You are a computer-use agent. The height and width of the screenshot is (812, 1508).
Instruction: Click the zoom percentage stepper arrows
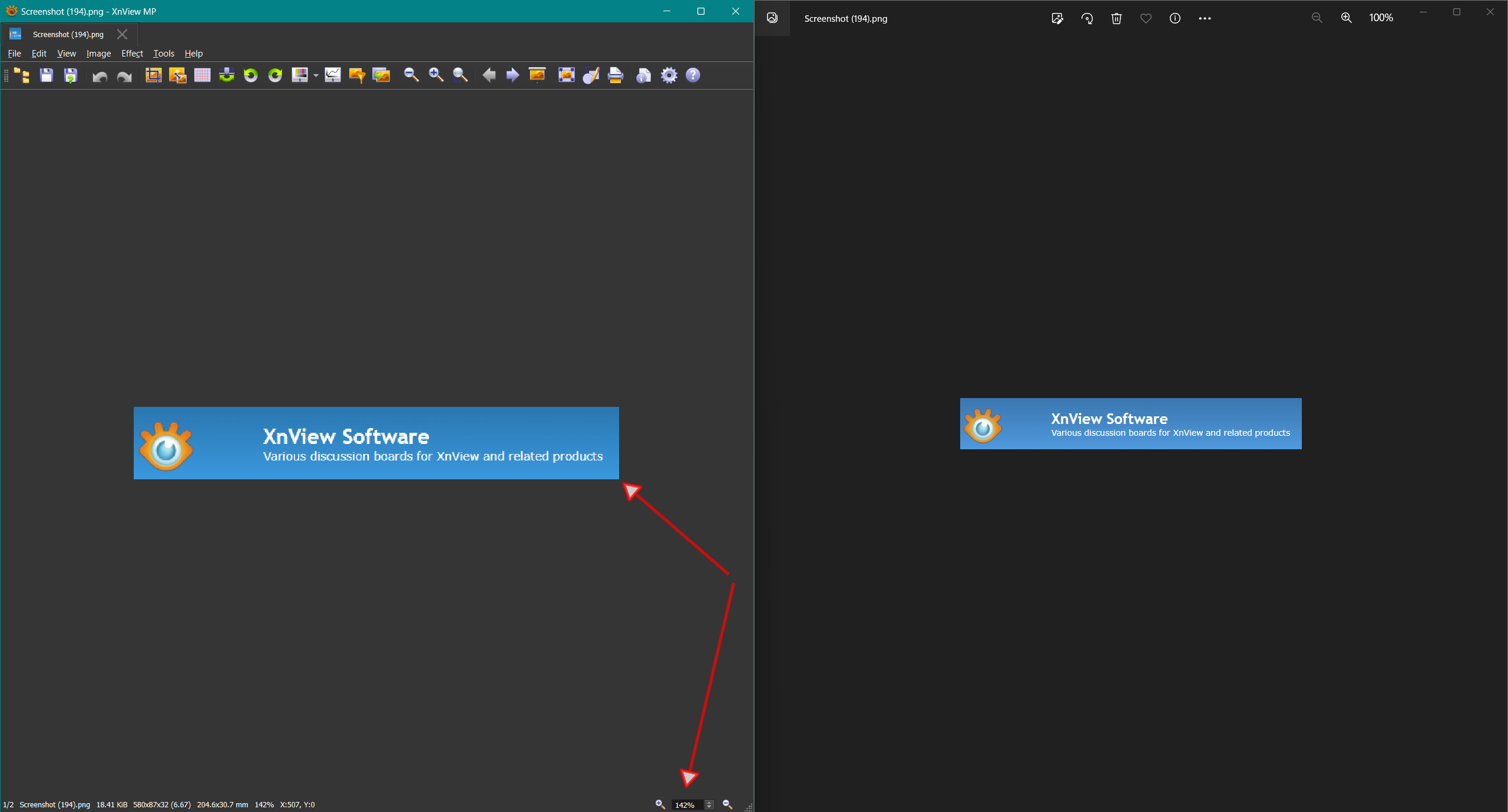709,804
